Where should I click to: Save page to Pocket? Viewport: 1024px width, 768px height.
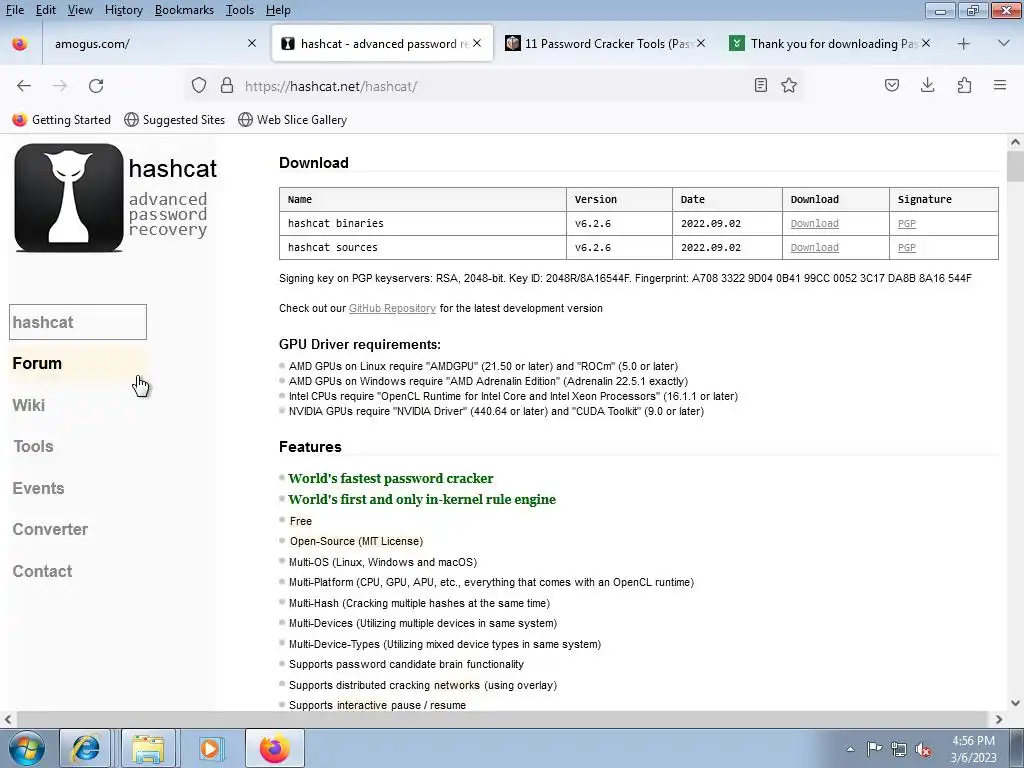pyautogui.click(x=891, y=86)
